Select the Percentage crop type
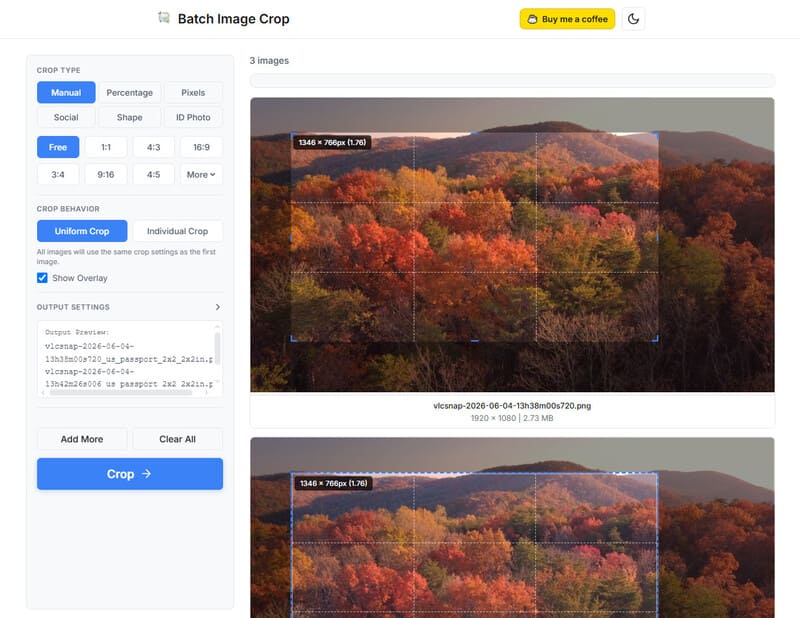This screenshot has width=800, height=618. (130, 92)
